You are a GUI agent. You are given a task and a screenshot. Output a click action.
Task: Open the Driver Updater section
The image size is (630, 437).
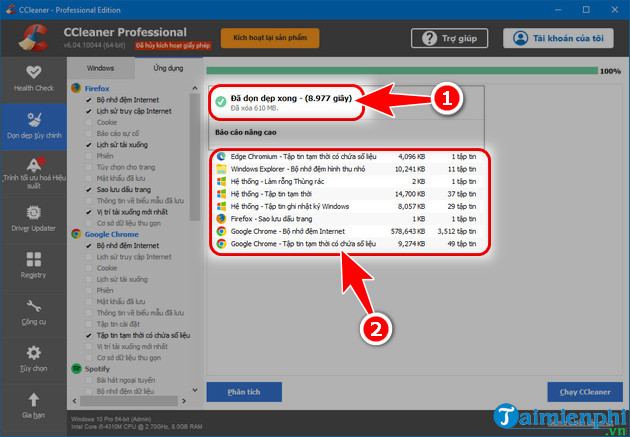tap(33, 220)
